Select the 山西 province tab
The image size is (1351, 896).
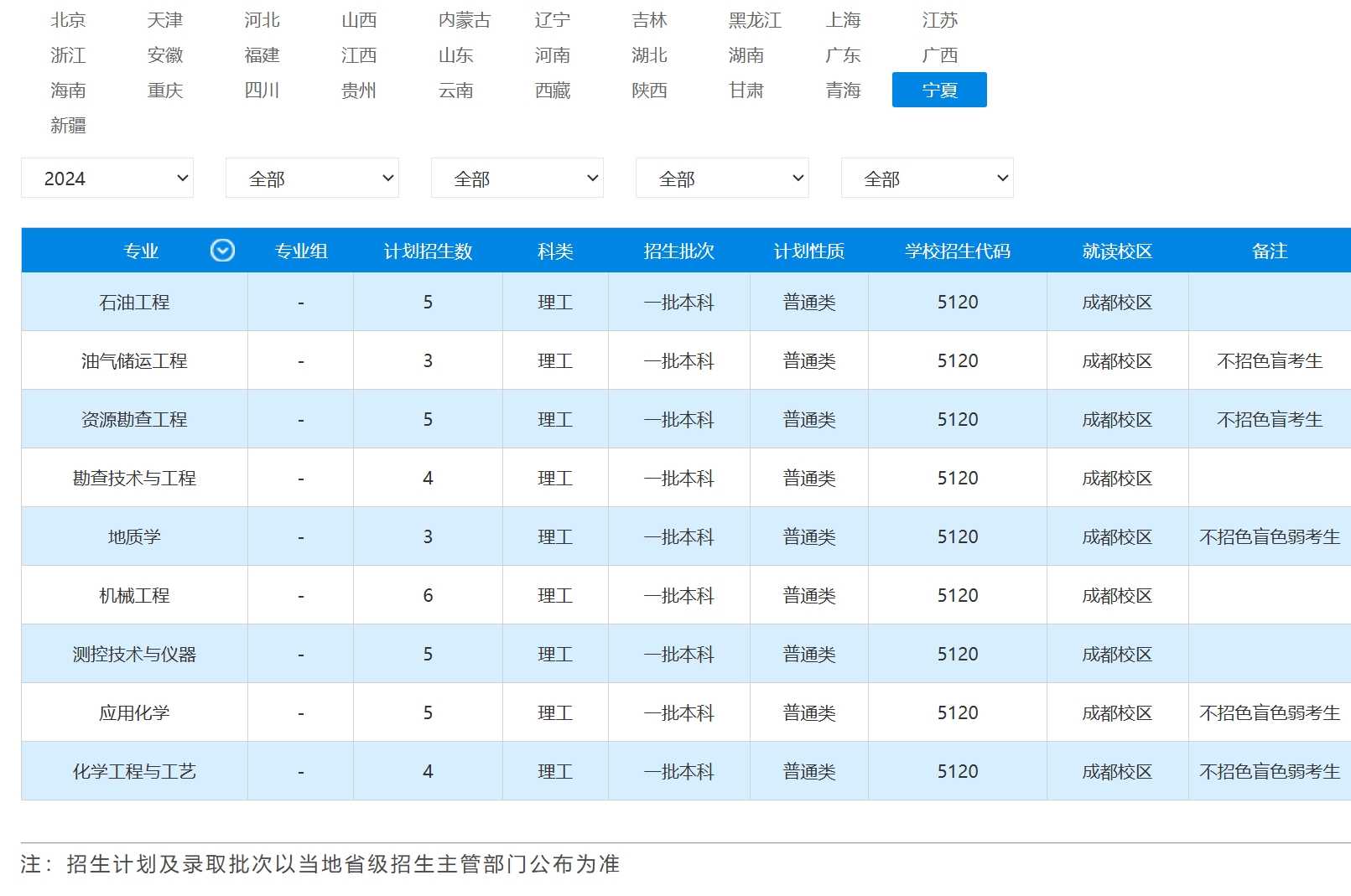pos(359,20)
